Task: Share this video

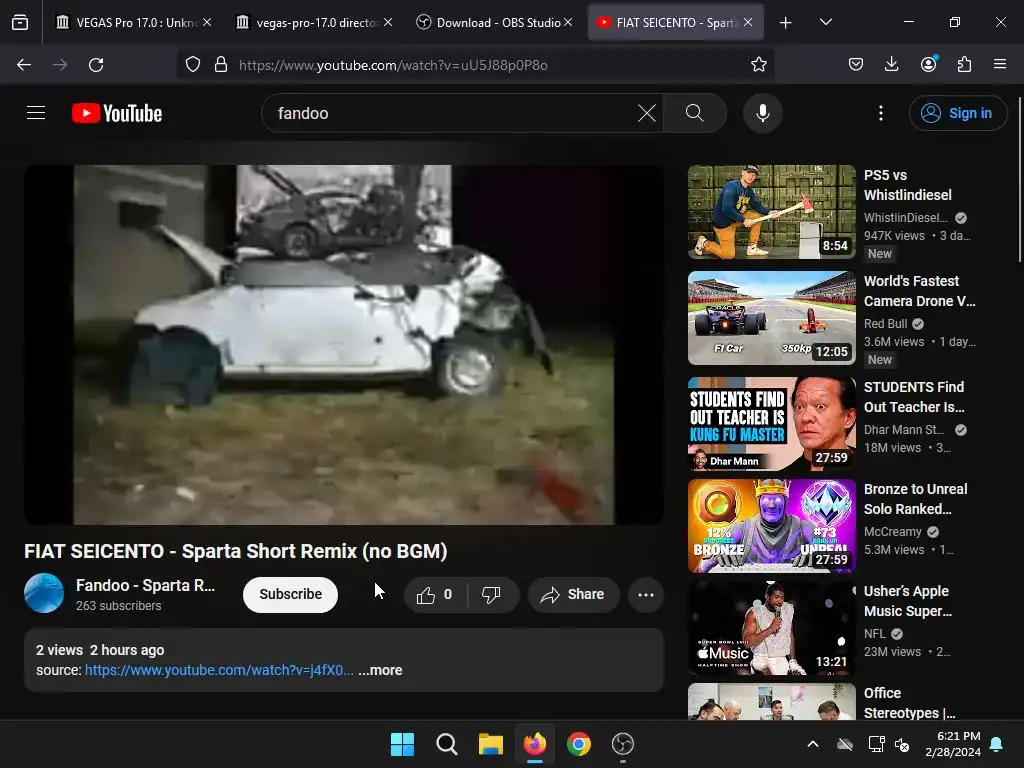Action: [573, 595]
